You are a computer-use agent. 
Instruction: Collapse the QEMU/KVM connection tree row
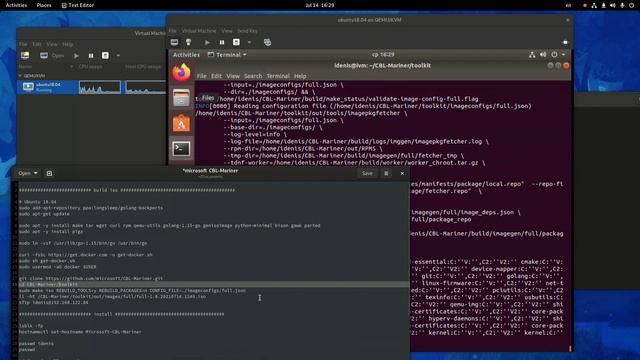click(20, 76)
